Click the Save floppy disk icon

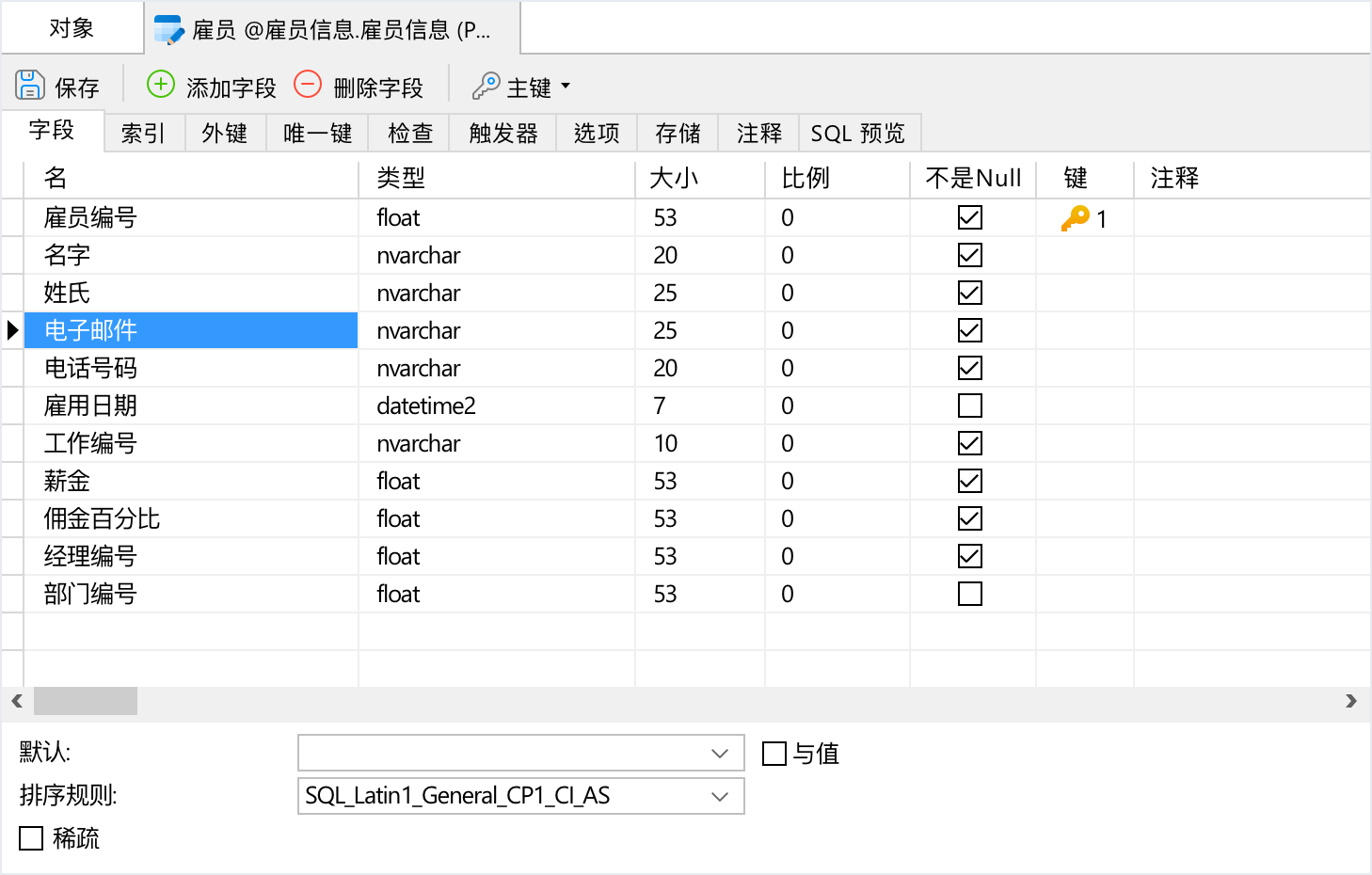pyautogui.click(x=30, y=86)
